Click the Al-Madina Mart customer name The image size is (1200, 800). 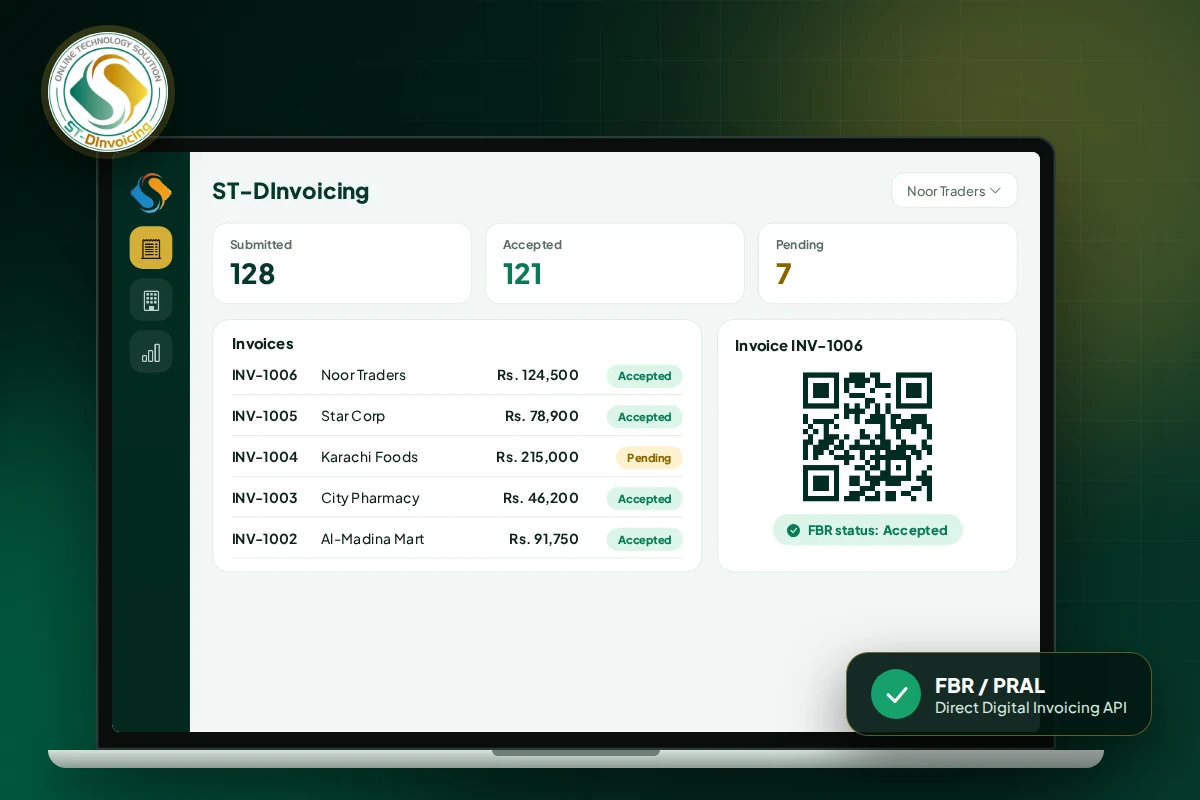point(372,539)
